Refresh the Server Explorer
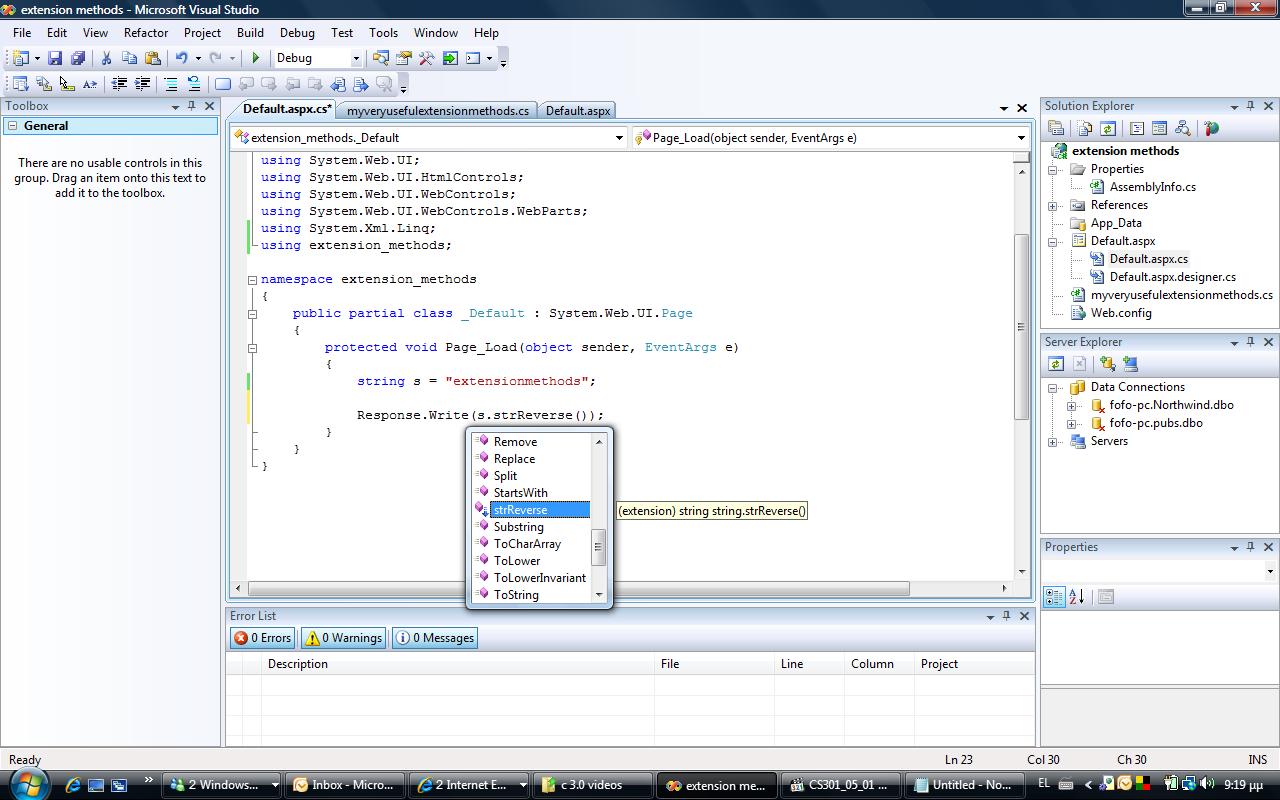 pyautogui.click(x=1055, y=364)
